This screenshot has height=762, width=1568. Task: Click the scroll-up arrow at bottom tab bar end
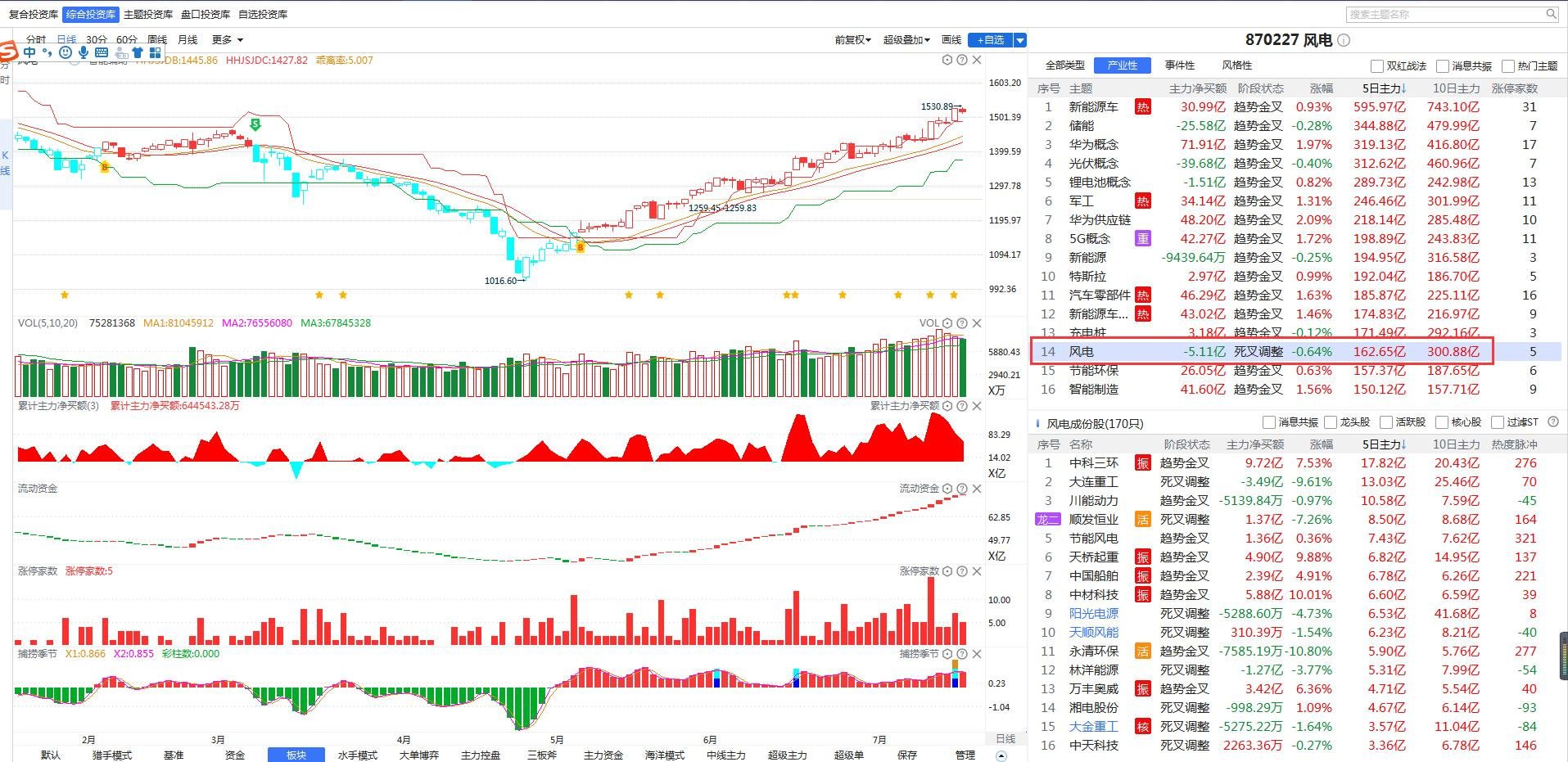pos(1001,755)
